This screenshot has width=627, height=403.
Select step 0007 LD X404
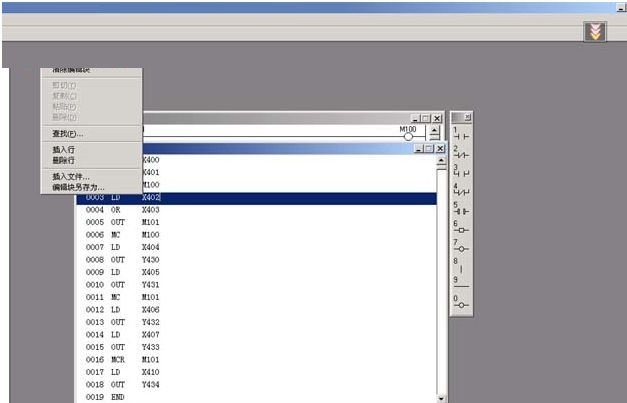click(x=256, y=247)
